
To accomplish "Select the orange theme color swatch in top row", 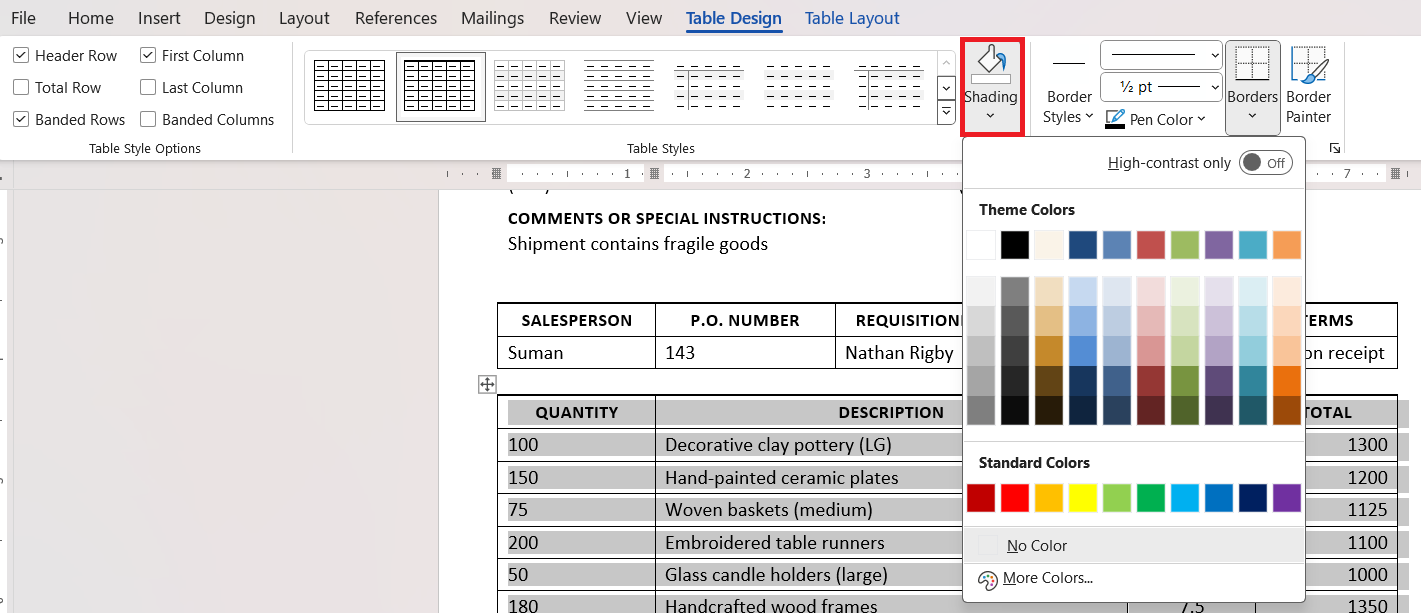I will click(1287, 245).
